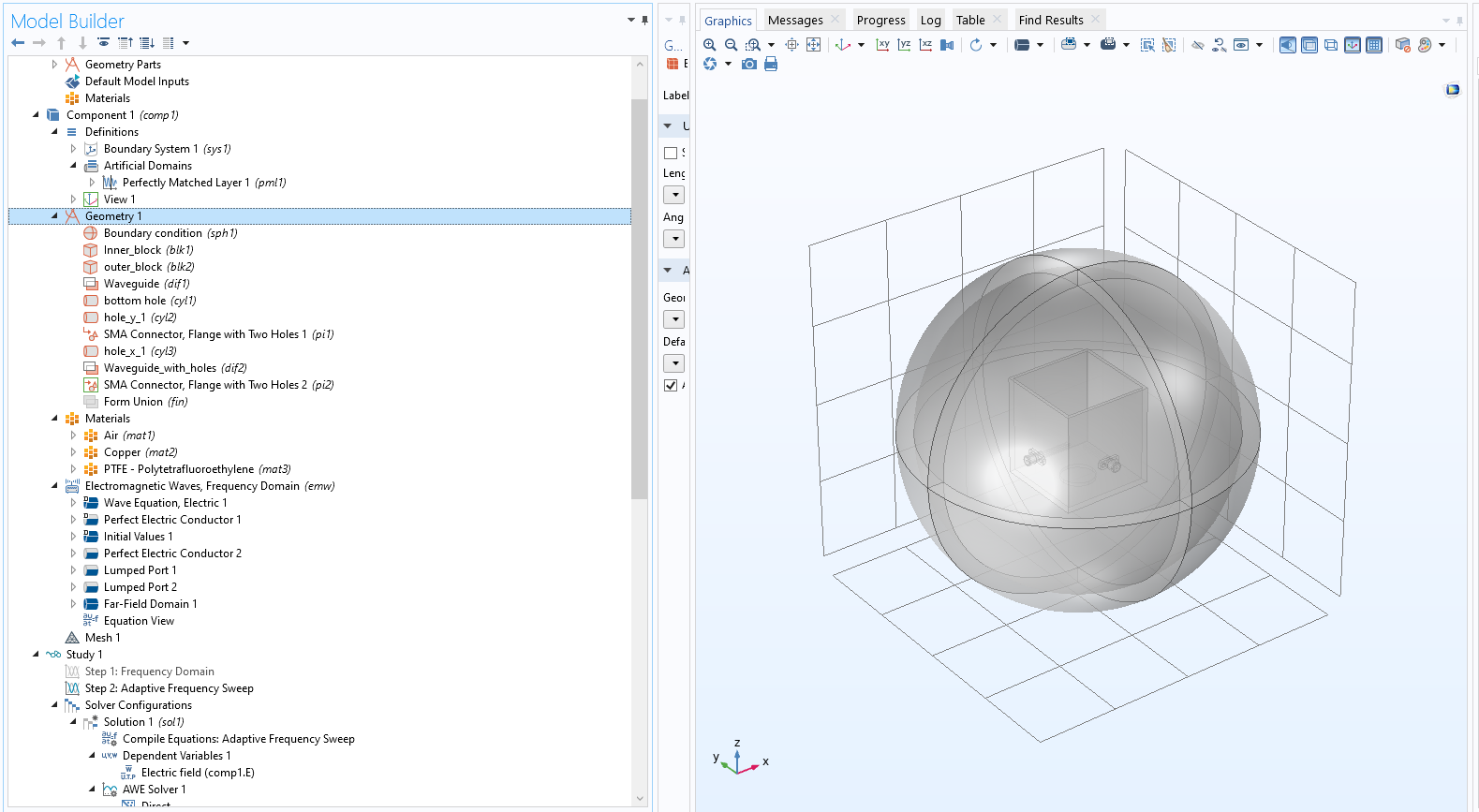Select the Far-Field Domain 1 node
Image resolution: width=1479 pixels, height=812 pixels.
150,604
